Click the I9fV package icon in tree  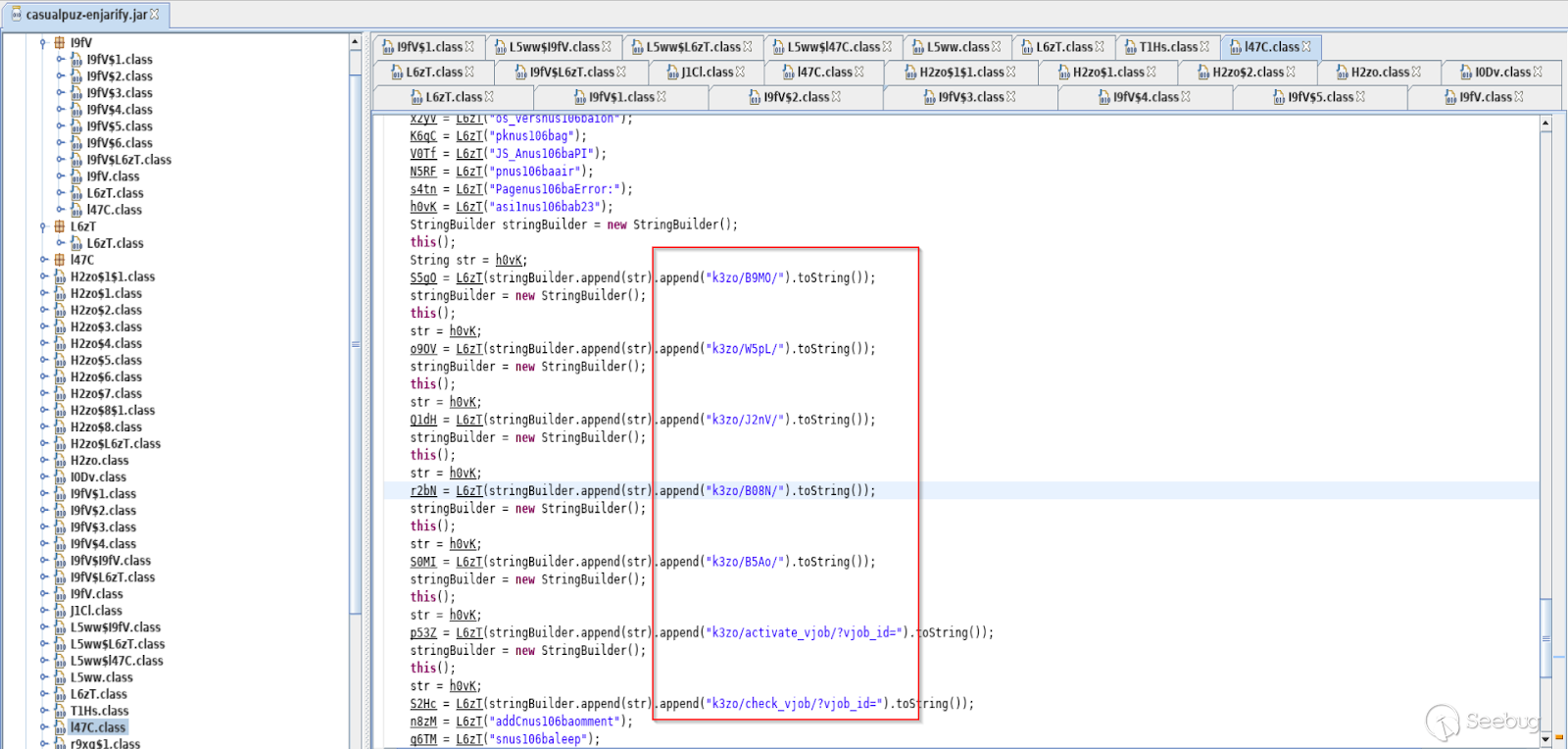point(60,43)
